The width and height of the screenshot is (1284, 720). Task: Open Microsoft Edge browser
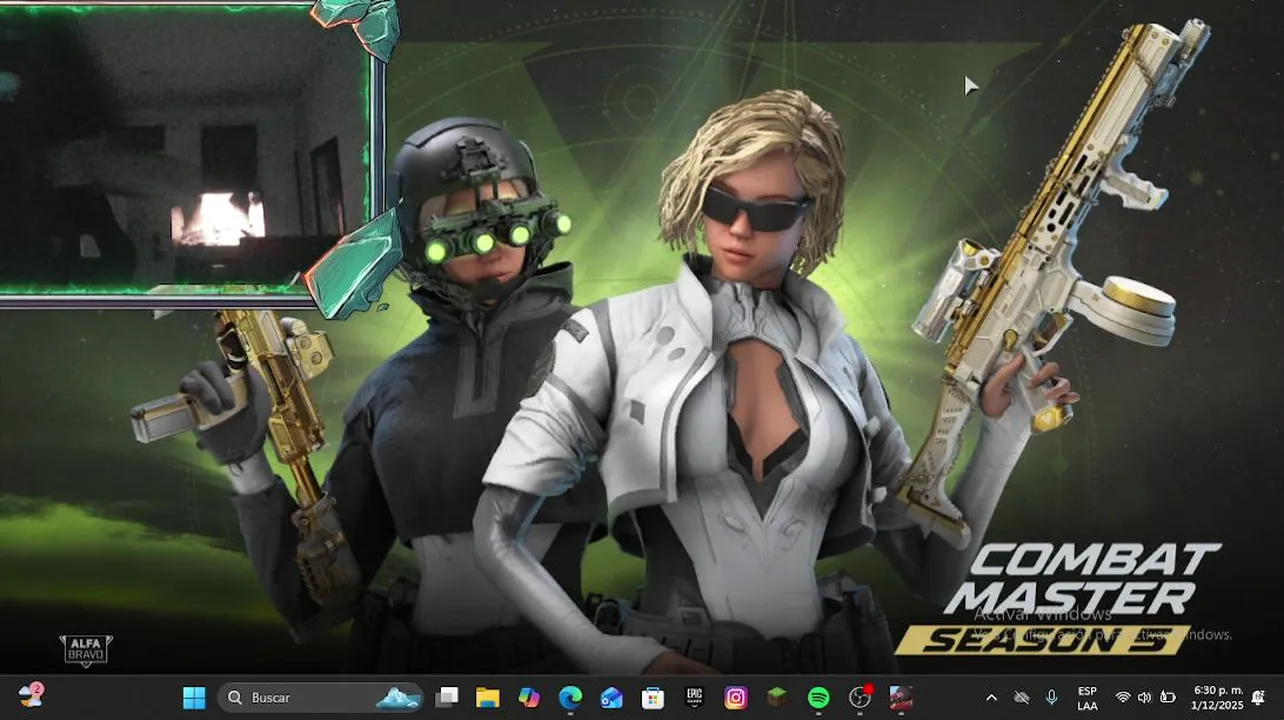[570, 697]
